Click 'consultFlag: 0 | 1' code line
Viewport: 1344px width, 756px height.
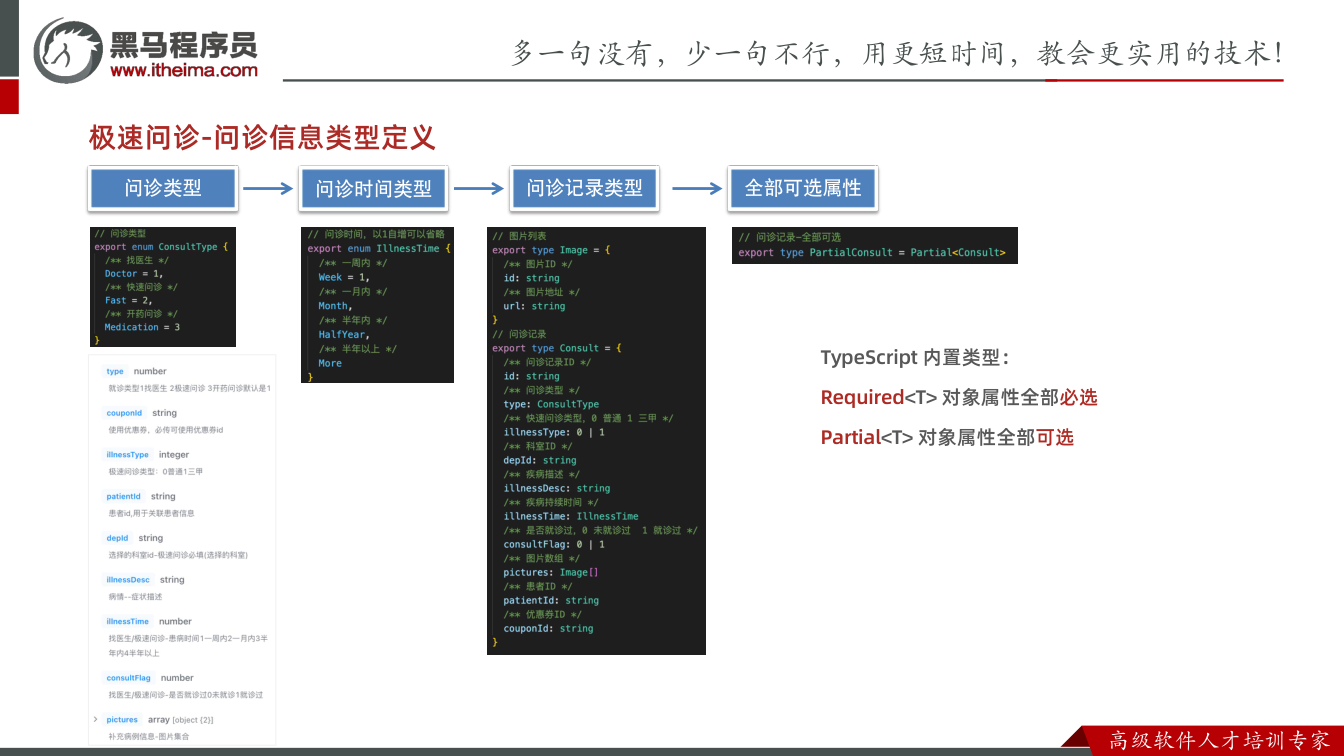(554, 545)
